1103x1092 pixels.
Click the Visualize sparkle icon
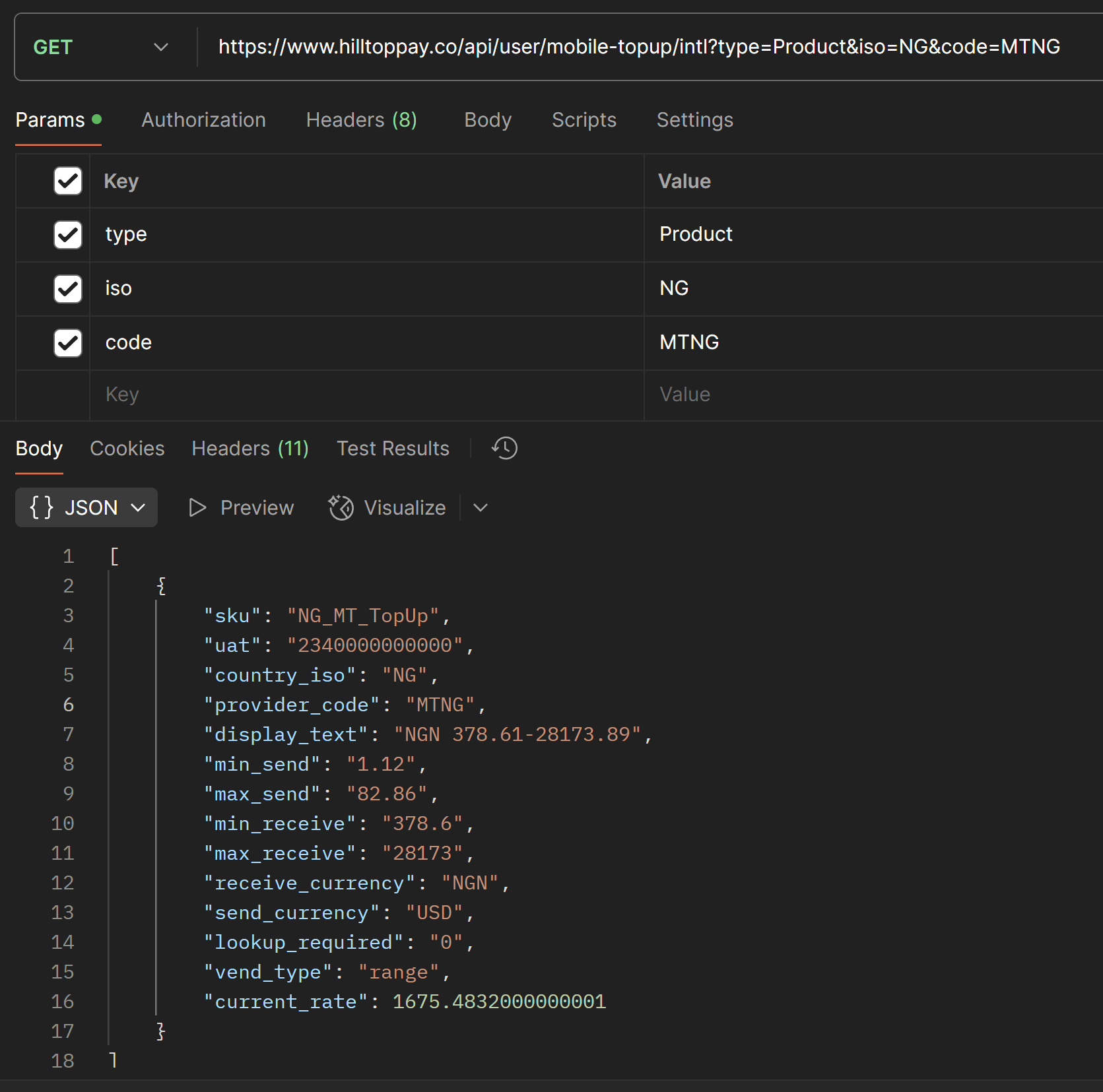341,507
